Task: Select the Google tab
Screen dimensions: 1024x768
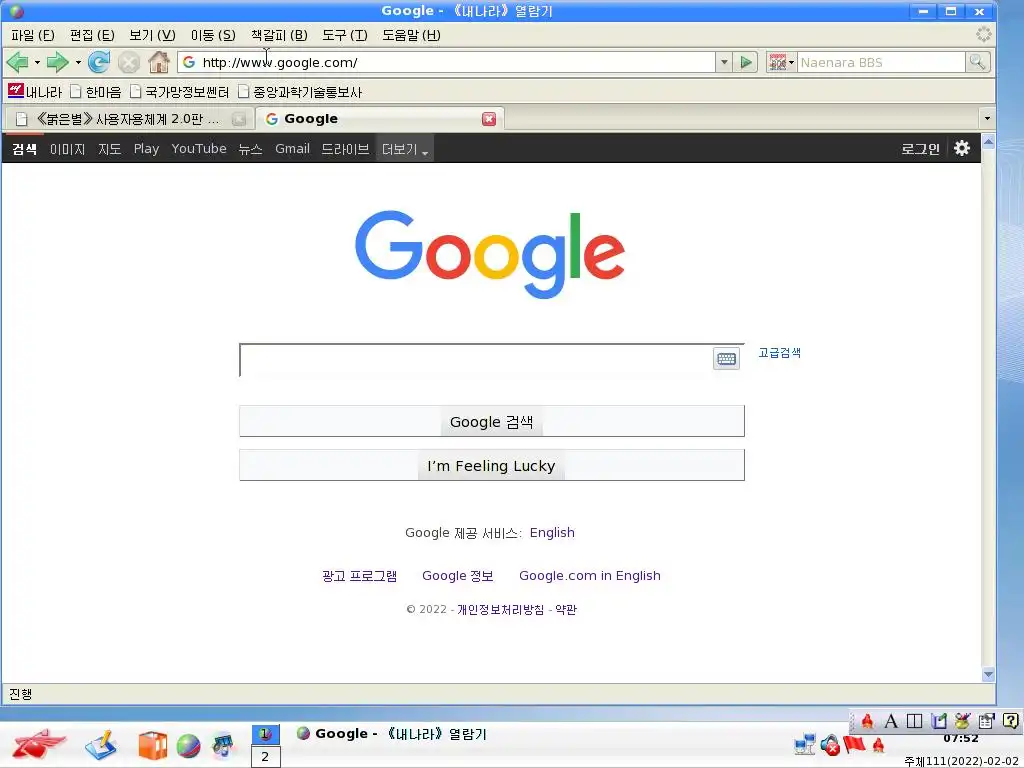Action: 379,119
